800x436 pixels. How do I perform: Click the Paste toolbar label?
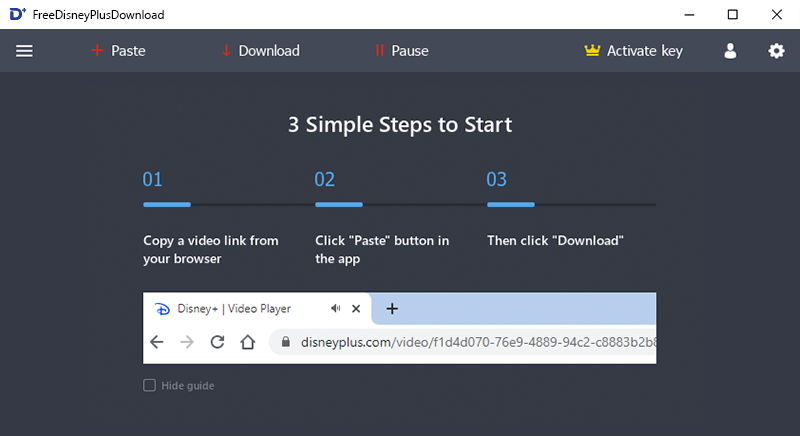[128, 51]
